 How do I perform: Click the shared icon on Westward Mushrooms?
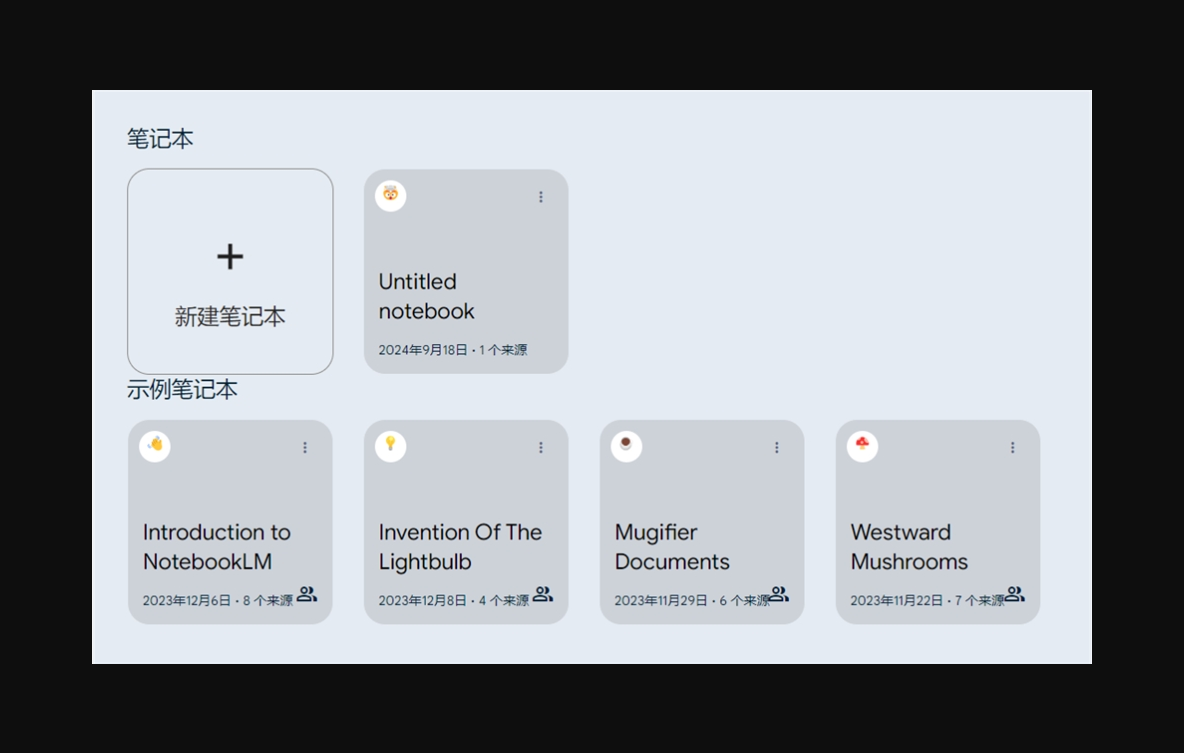pyautogui.click(x=1015, y=595)
